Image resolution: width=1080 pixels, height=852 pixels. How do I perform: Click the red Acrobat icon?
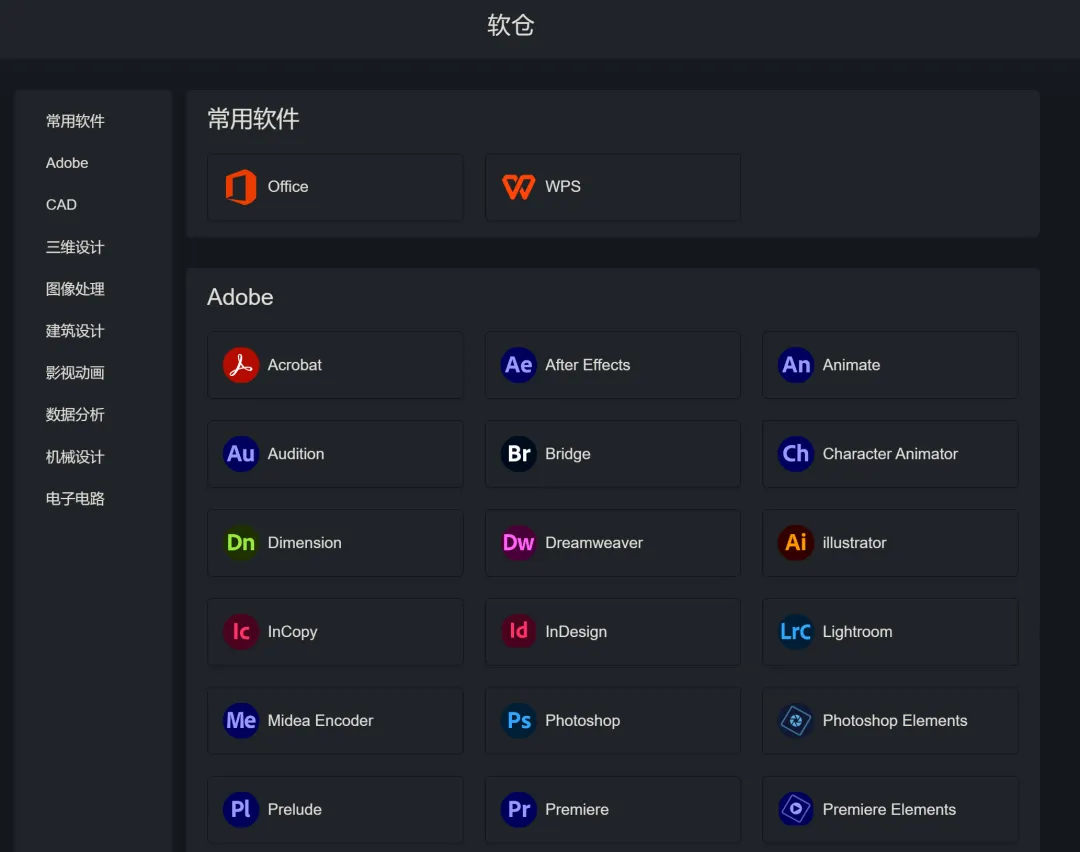241,365
